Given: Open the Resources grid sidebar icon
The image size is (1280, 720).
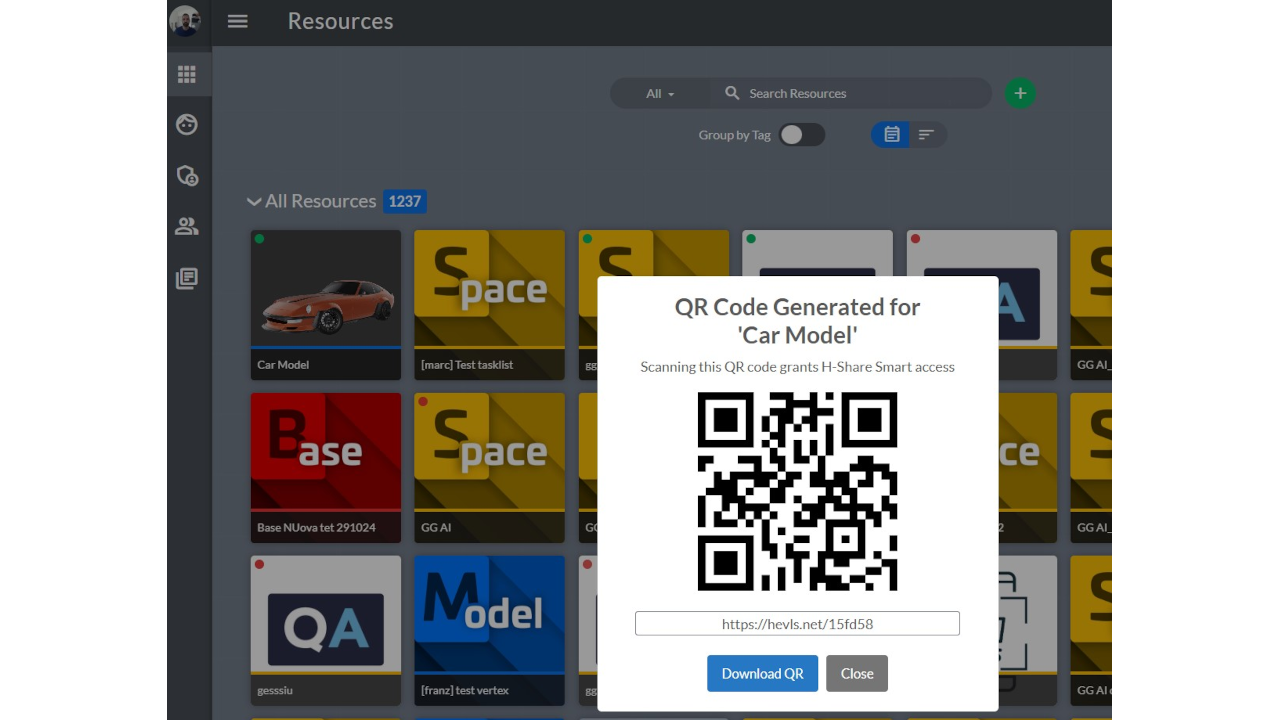Looking at the screenshot, I should tap(187, 75).
